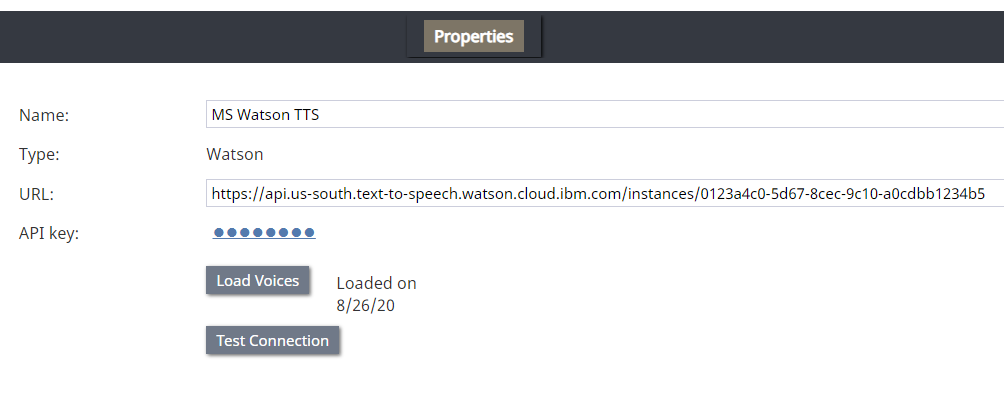
Task: Click the Test Connection button
Action: (272, 341)
